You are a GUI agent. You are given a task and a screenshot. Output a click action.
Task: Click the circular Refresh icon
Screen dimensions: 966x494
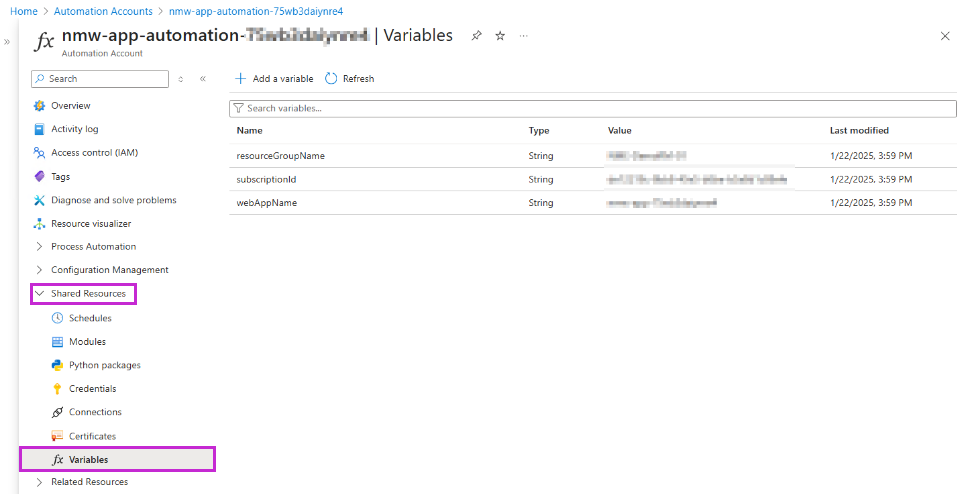pos(331,78)
